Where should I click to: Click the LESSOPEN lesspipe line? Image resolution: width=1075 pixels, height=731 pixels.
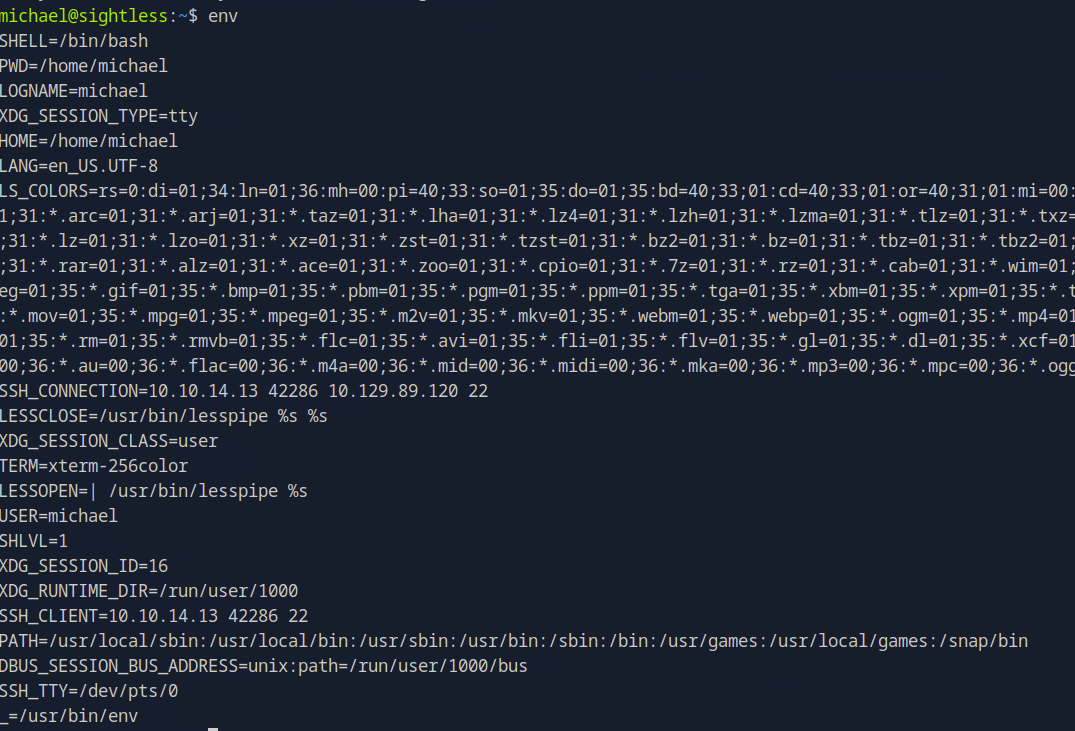[154, 491]
